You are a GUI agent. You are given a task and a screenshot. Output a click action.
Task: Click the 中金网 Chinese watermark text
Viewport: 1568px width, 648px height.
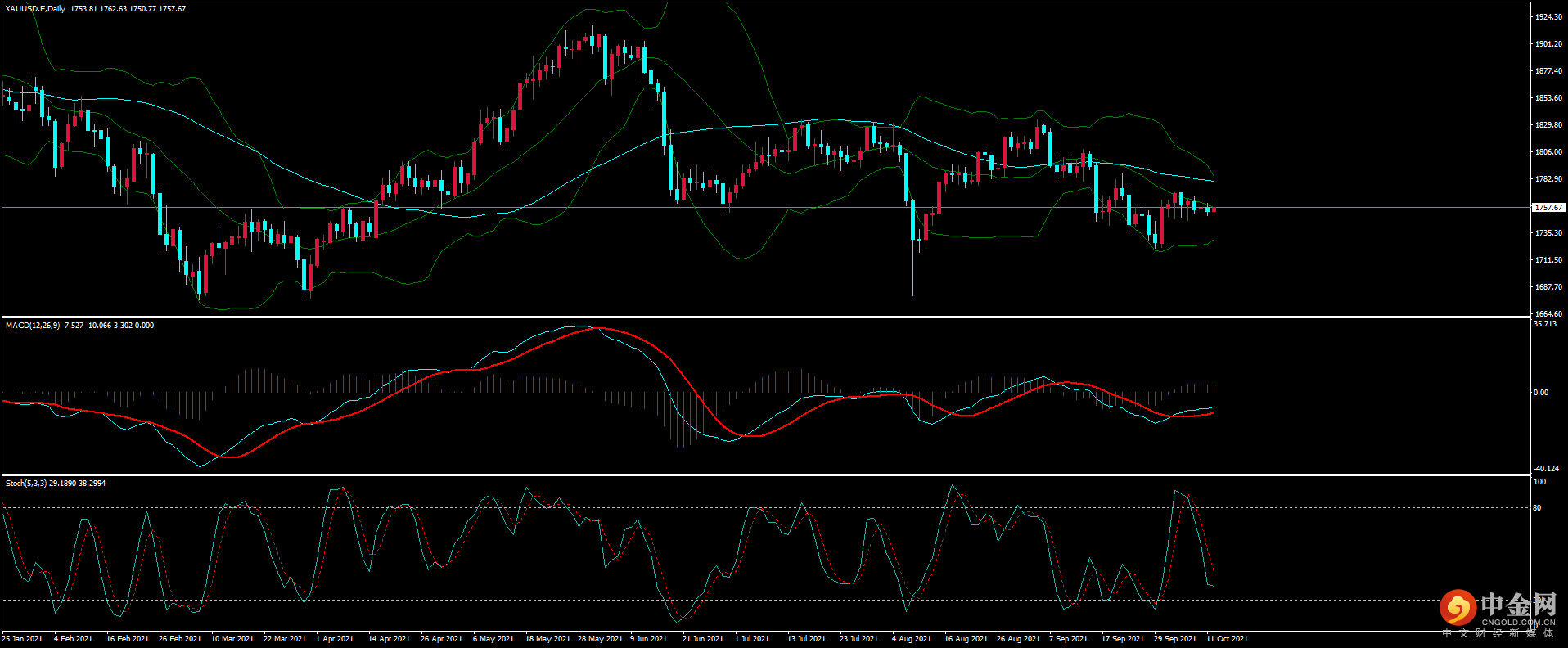coord(1518,605)
